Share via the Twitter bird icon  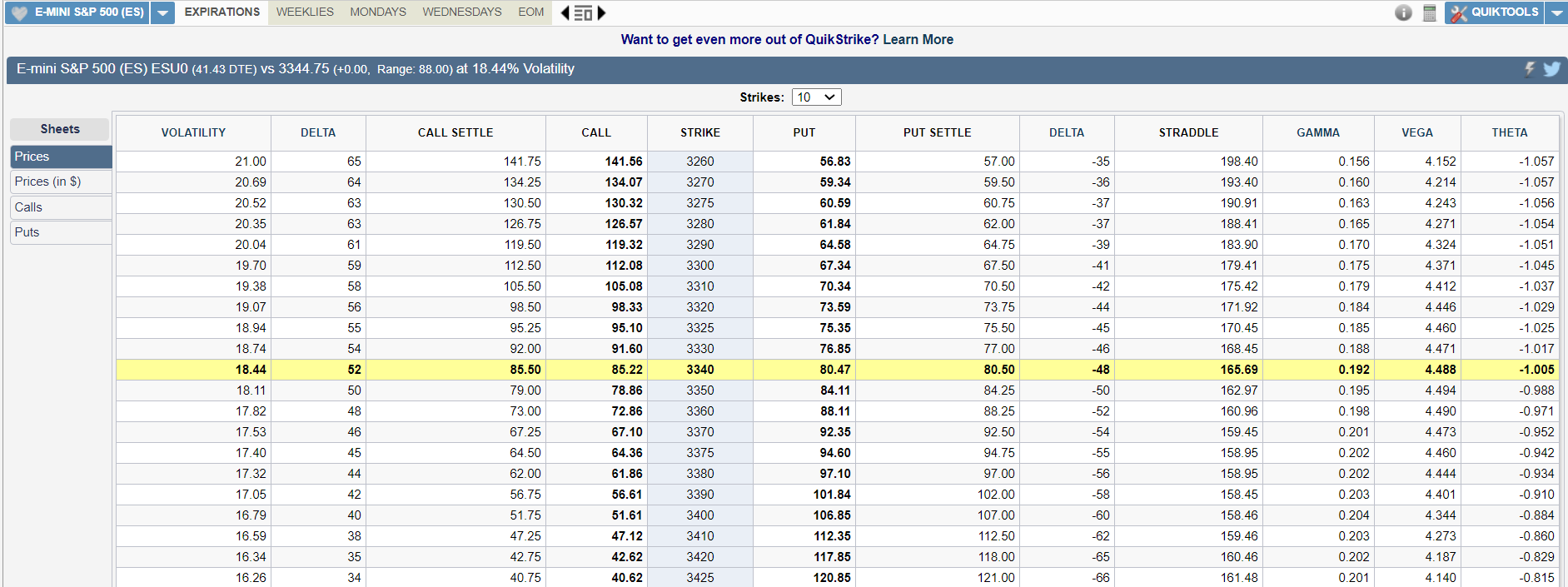(x=1551, y=69)
